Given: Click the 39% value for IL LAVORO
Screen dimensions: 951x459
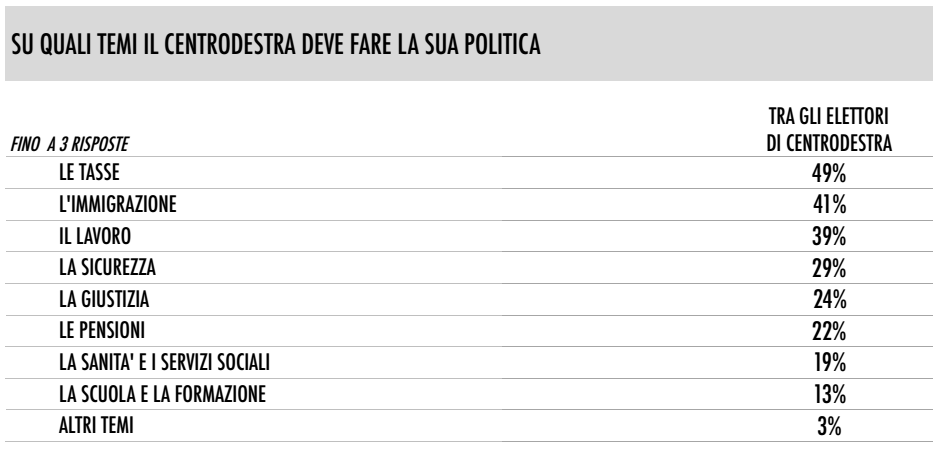Looking at the screenshot, I should click(828, 237).
